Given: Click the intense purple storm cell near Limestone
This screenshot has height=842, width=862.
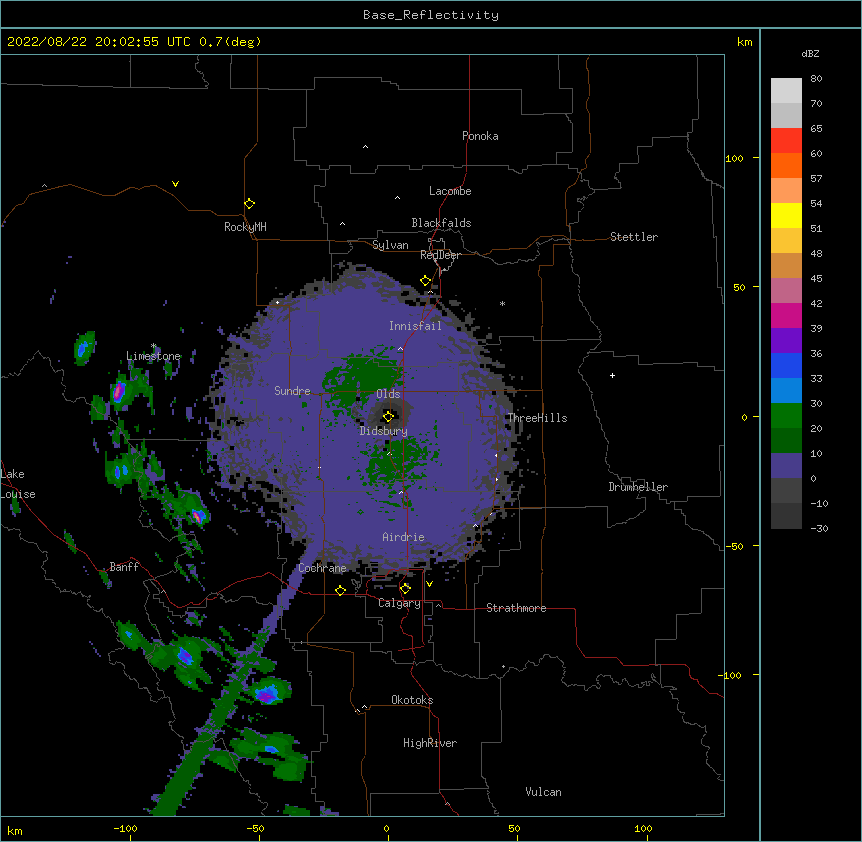Looking at the screenshot, I should click(x=118, y=391).
